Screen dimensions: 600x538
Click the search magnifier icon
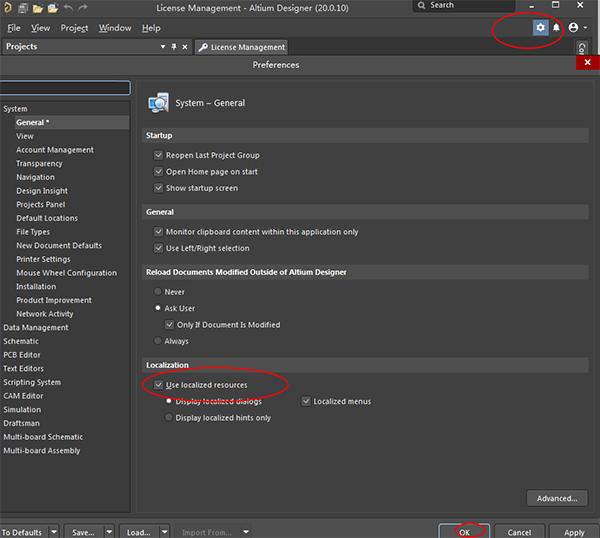coord(421,5)
